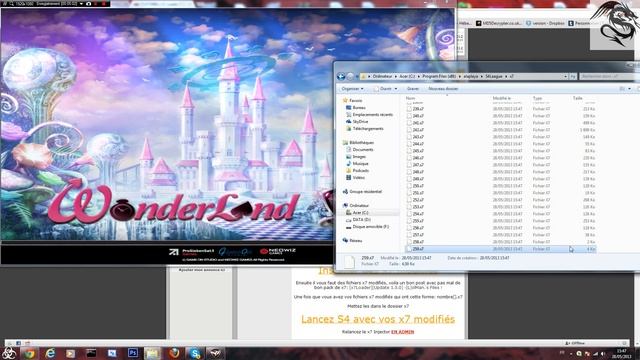Select the file 240.x7
This screenshot has width=640, height=360.
tap(501, 116)
